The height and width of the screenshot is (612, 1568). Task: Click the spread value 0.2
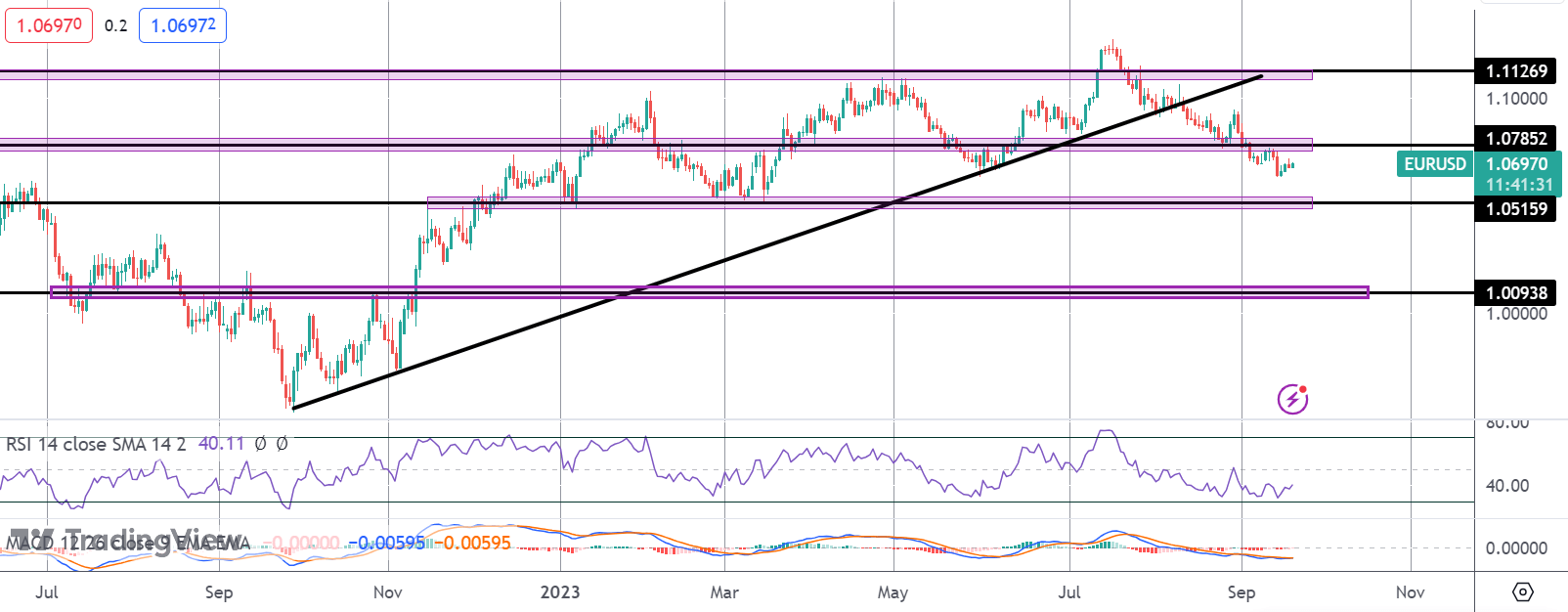[116, 25]
